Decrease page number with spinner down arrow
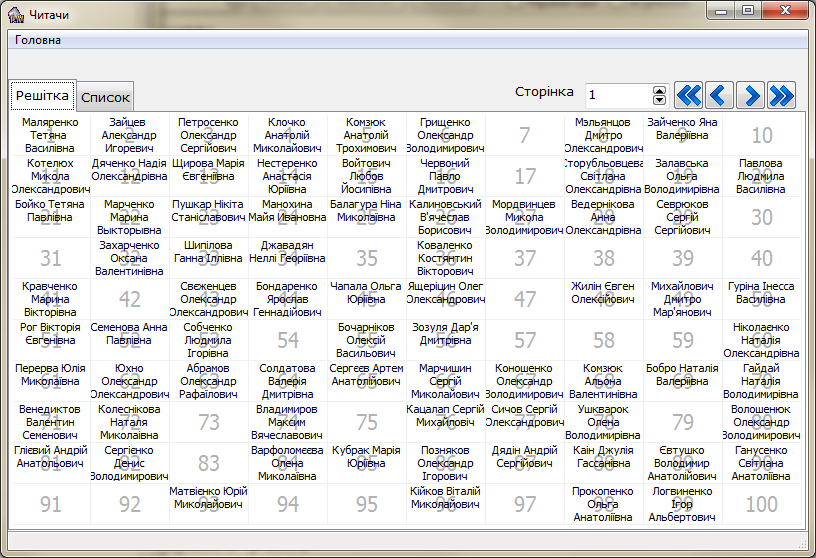This screenshot has height=558, width=816. coord(659,99)
